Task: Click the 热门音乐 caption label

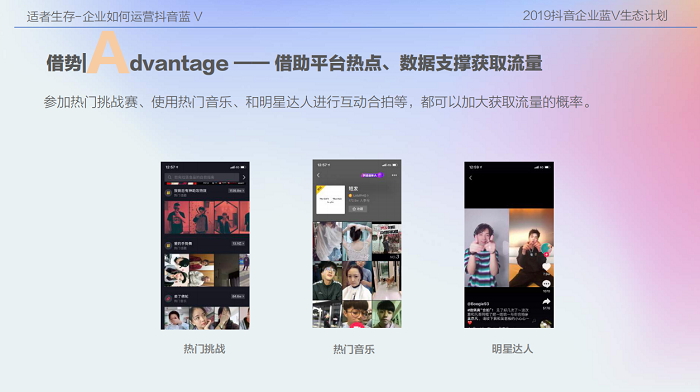Action: pyautogui.click(x=354, y=349)
